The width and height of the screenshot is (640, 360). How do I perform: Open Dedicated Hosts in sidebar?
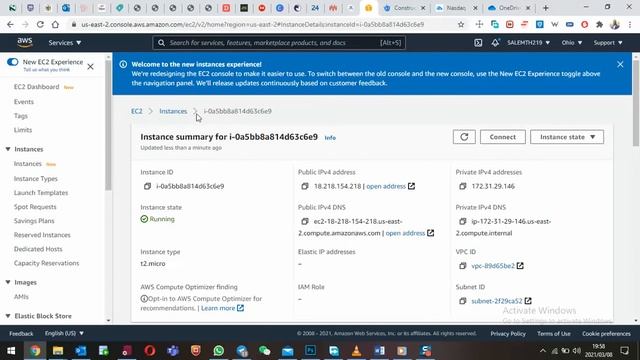(x=38, y=249)
